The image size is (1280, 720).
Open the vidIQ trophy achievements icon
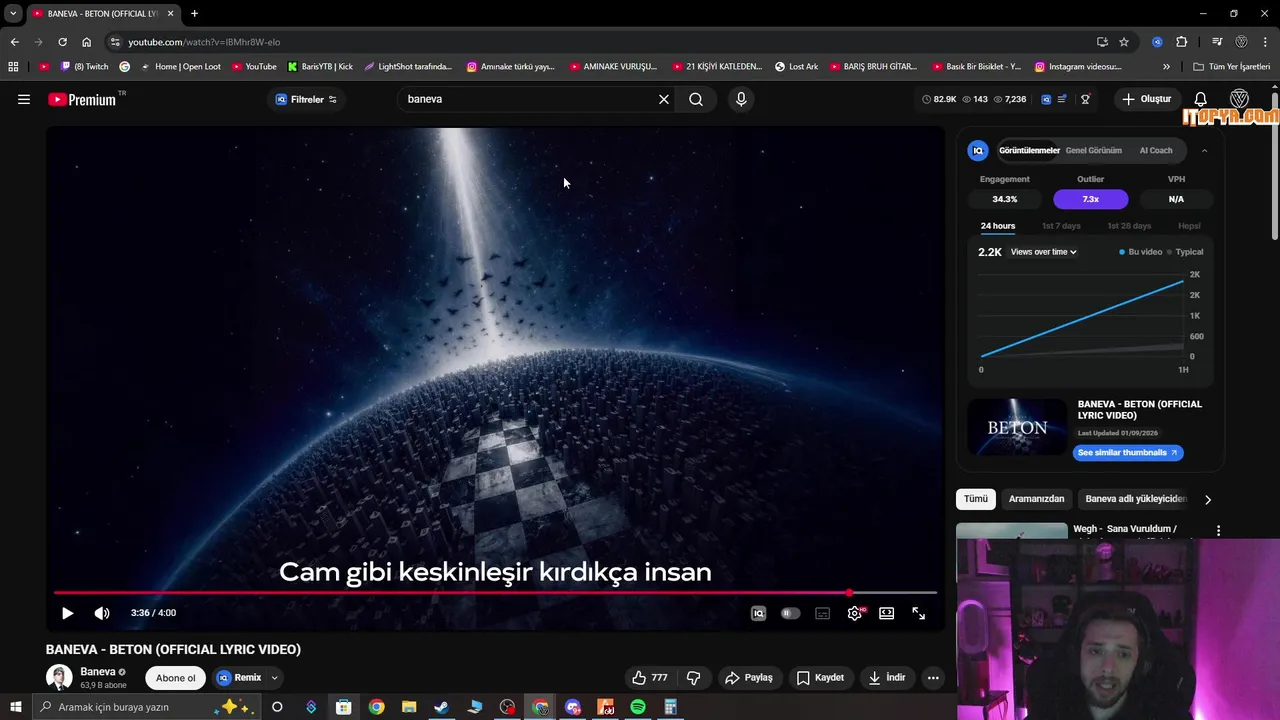coord(1085,99)
